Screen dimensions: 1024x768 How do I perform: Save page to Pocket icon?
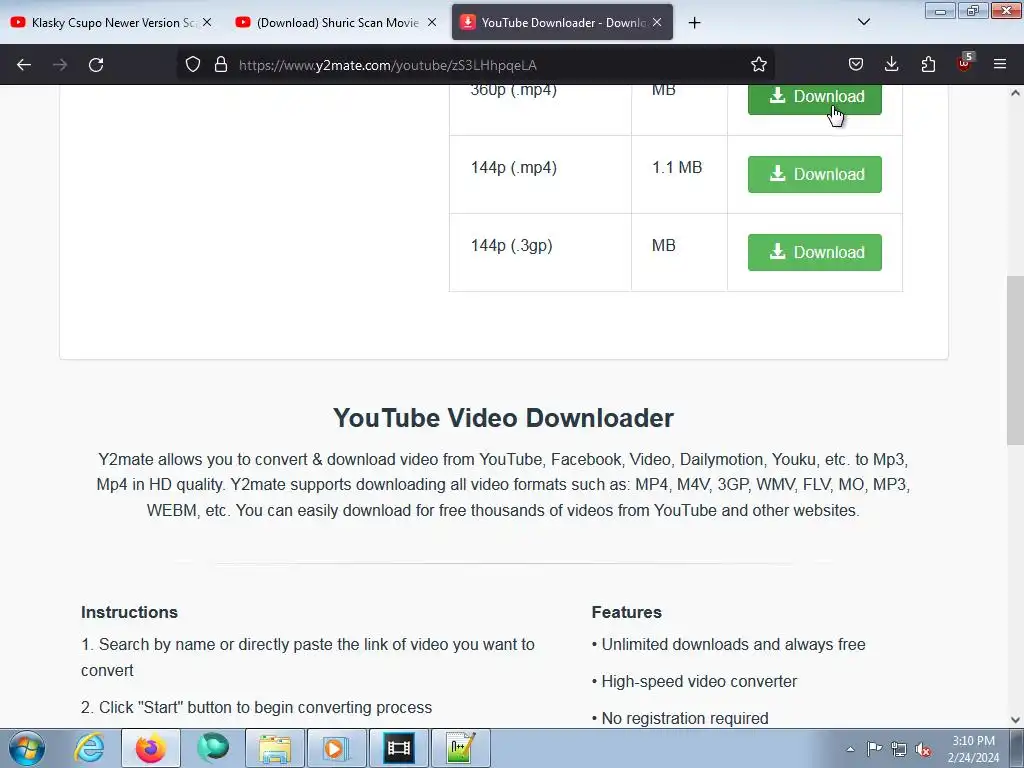[856, 65]
